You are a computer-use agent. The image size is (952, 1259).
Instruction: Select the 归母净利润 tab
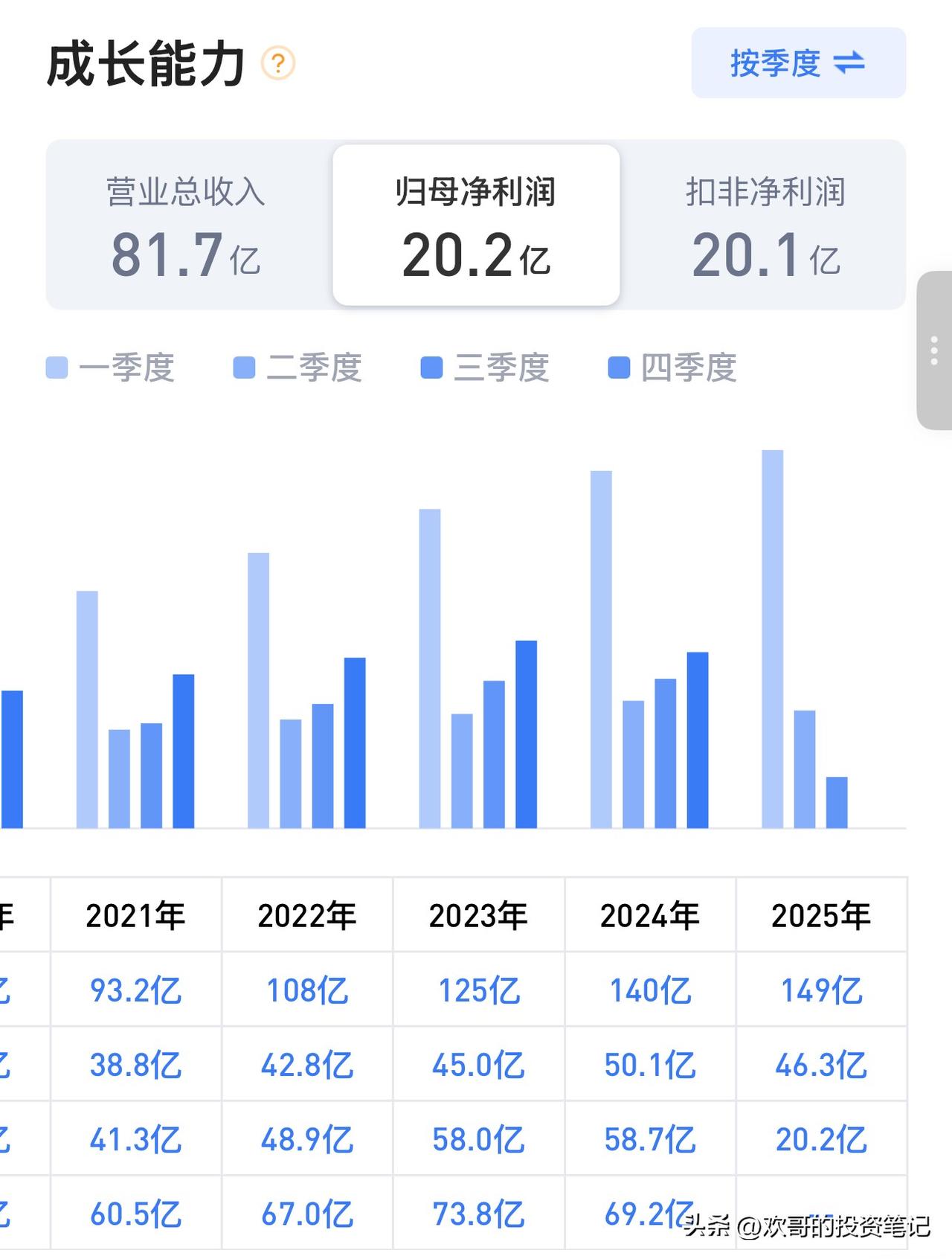476,225
